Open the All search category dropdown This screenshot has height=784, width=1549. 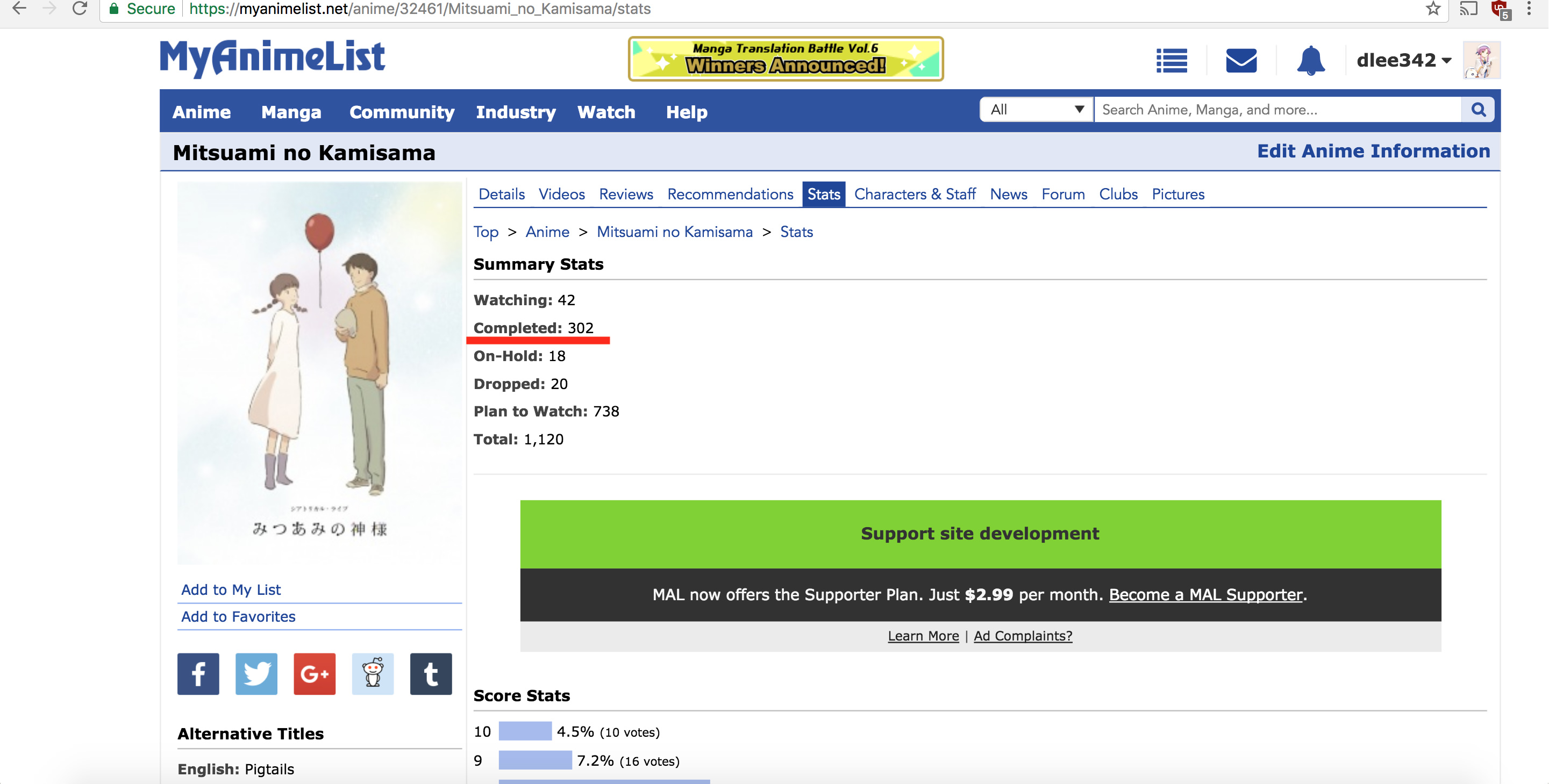tap(1036, 110)
